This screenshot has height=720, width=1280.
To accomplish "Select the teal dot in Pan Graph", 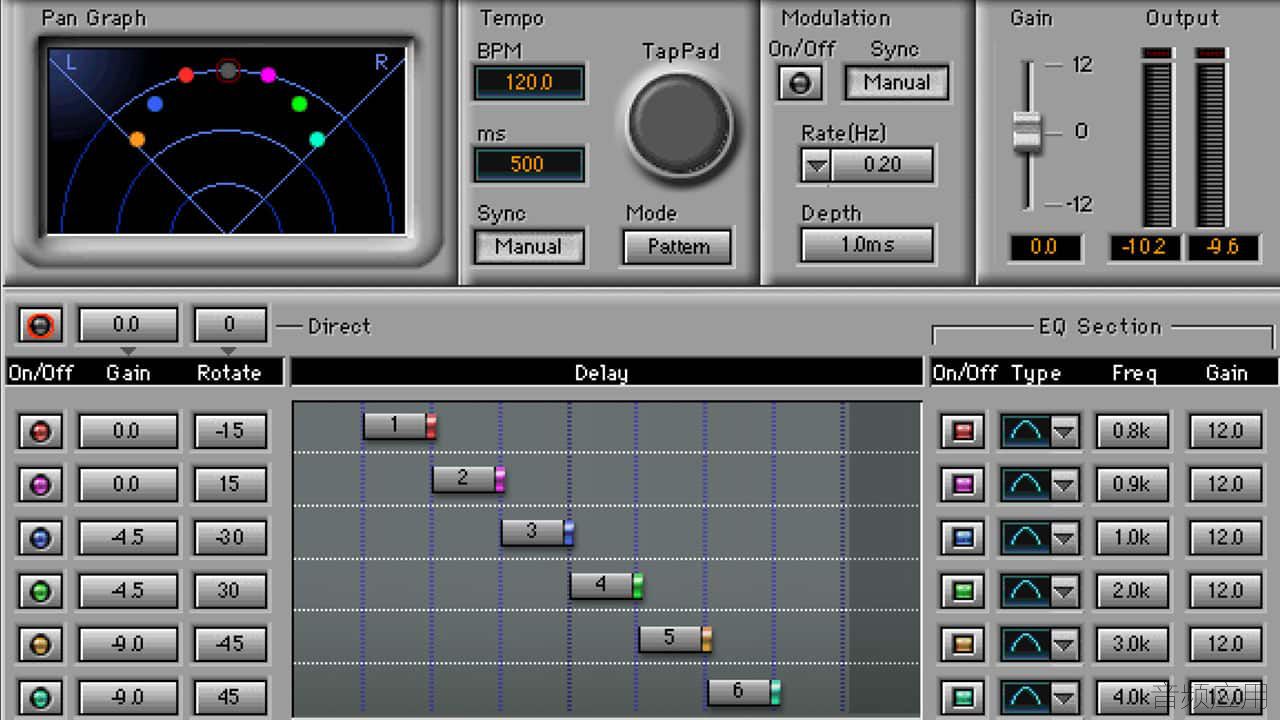I will 317,139.
